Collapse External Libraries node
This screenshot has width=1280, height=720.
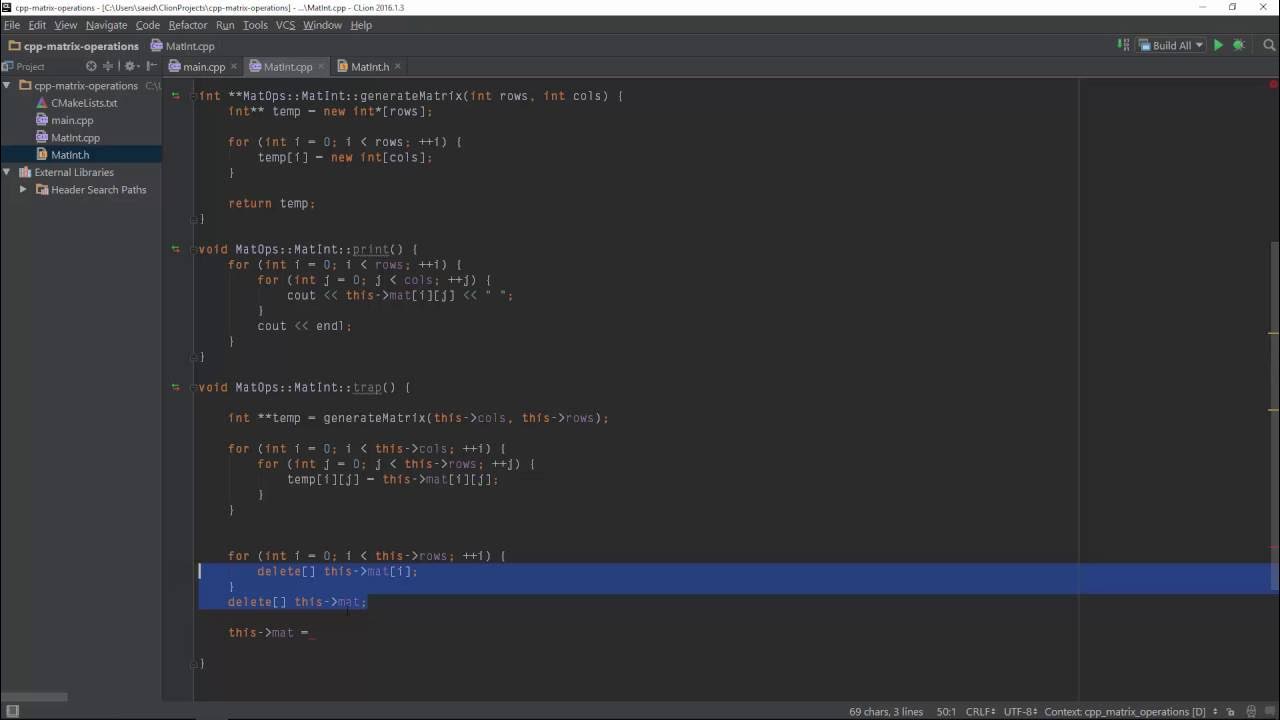7,172
